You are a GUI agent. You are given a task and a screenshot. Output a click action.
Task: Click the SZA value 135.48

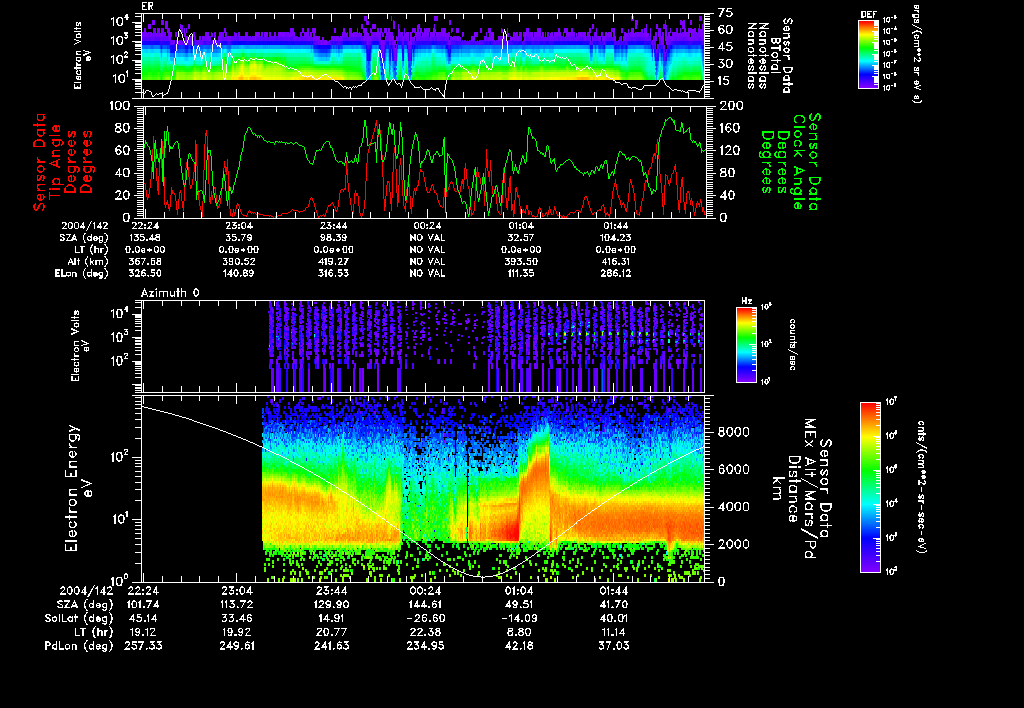point(146,238)
